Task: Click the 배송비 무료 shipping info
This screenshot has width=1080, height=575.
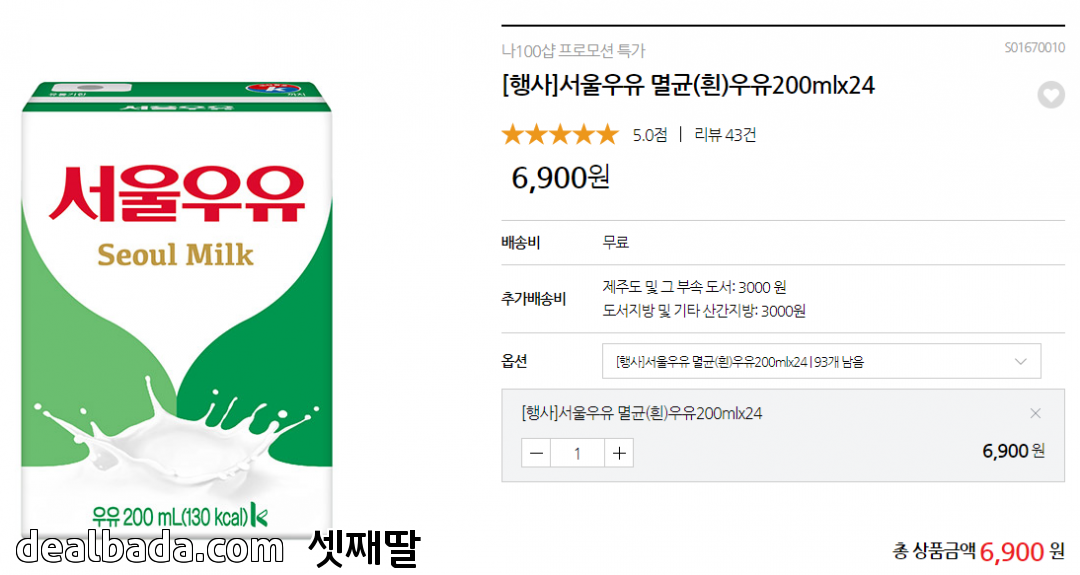Action: pyautogui.click(x=616, y=242)
